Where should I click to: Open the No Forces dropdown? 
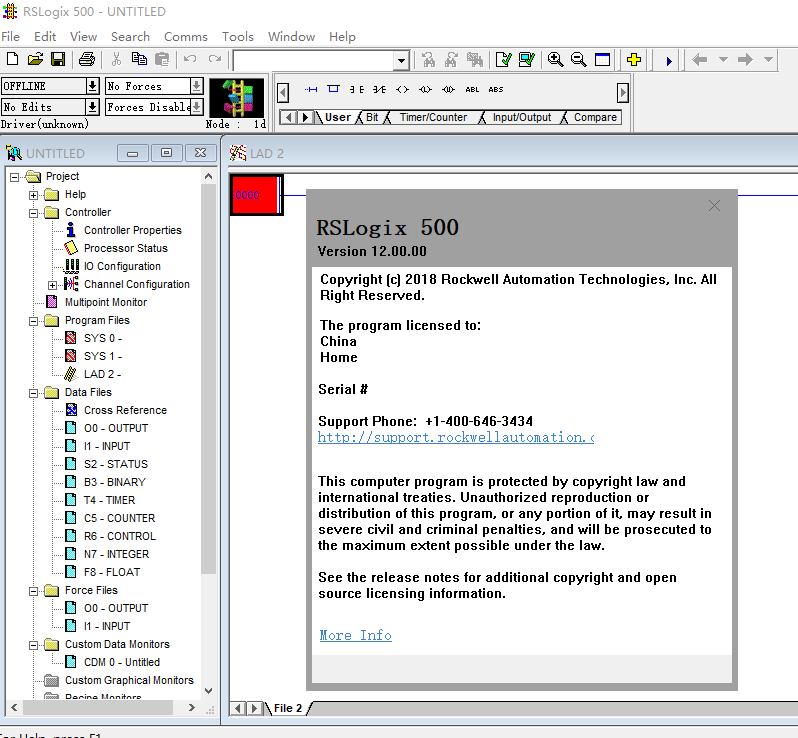tap(196, 87)
